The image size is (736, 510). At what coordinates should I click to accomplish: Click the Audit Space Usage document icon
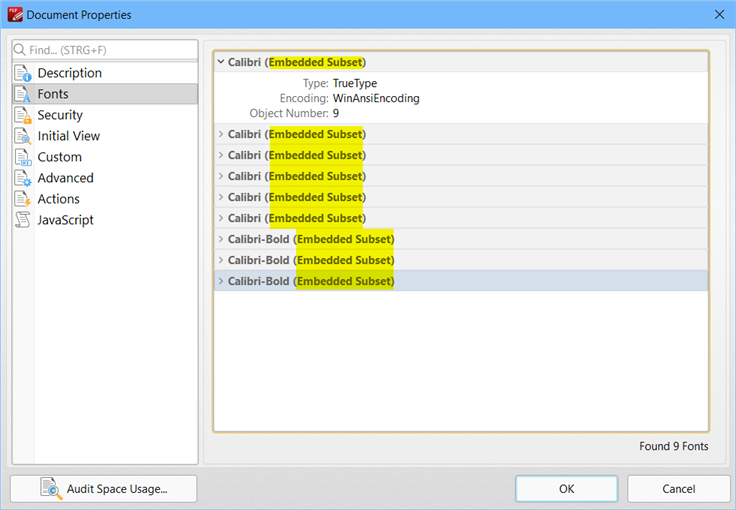coord(51,488)
